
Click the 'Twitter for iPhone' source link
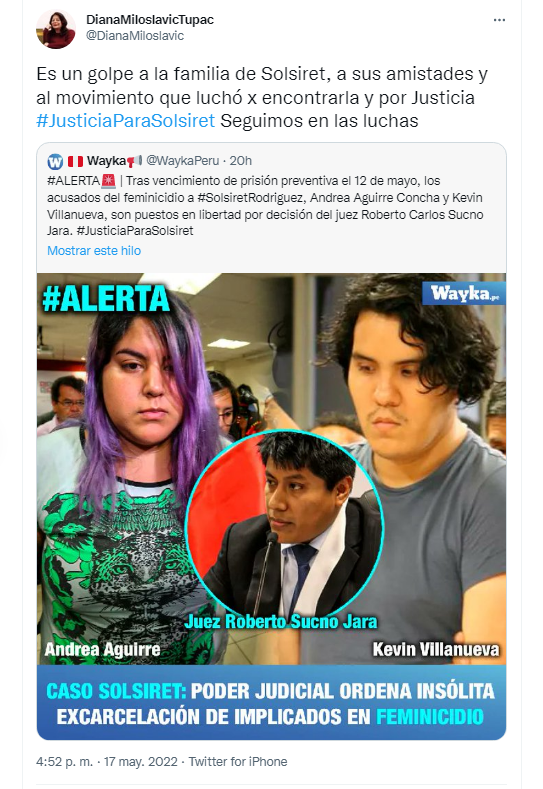238,762
